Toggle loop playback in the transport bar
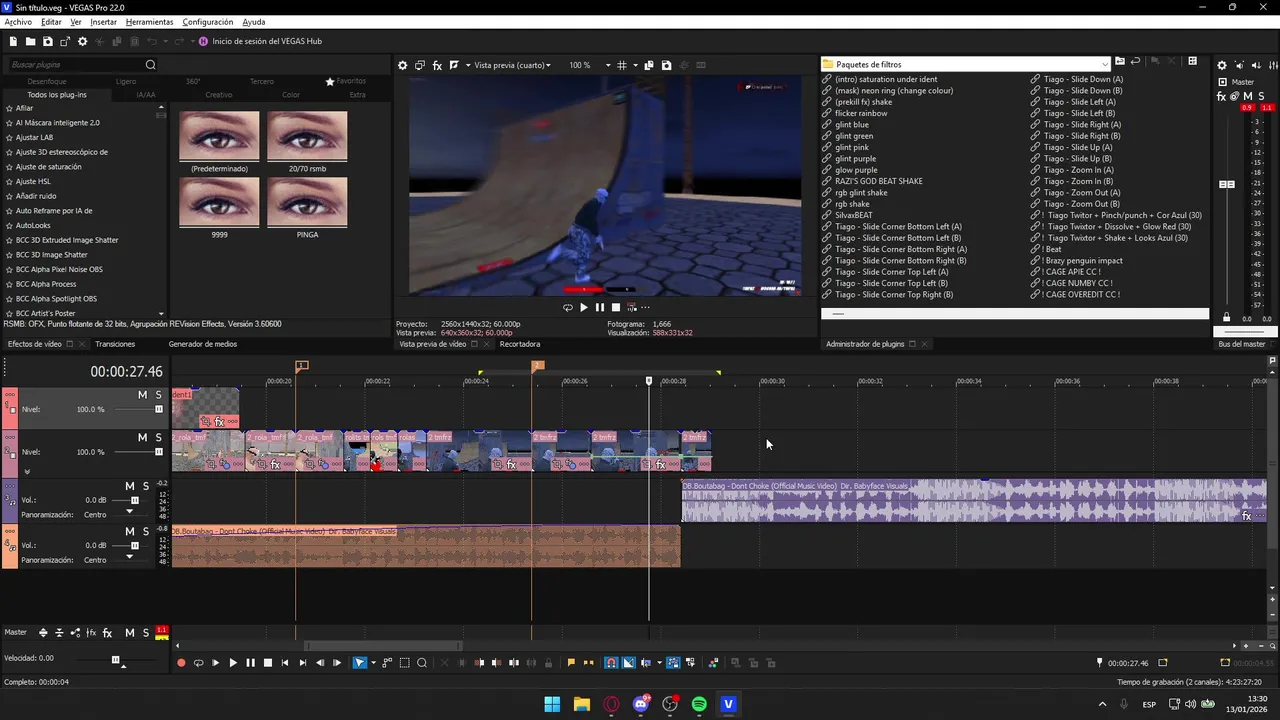Screen dimensions: 1280x720 pyautogui.click(x=198, y=663)
